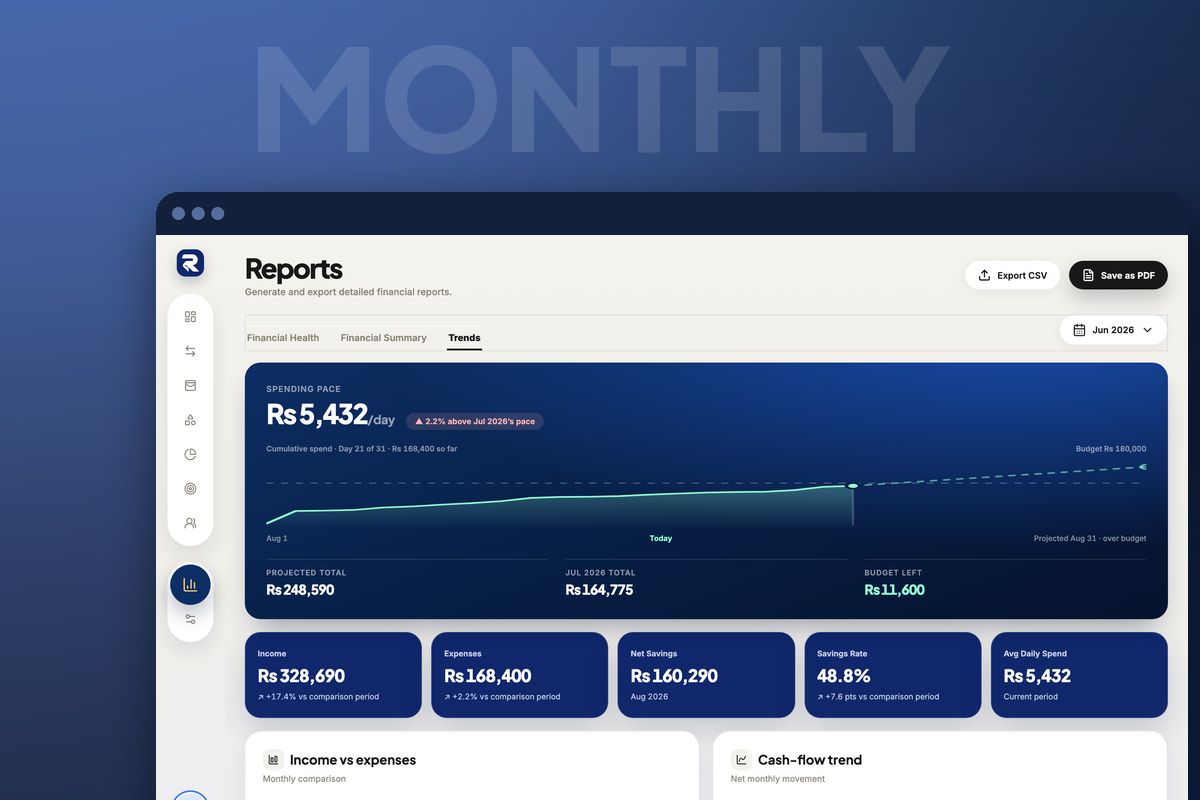1200x800 pixels.
Task: Select the active reports bar-chart icon
Action: coord(190,584)
